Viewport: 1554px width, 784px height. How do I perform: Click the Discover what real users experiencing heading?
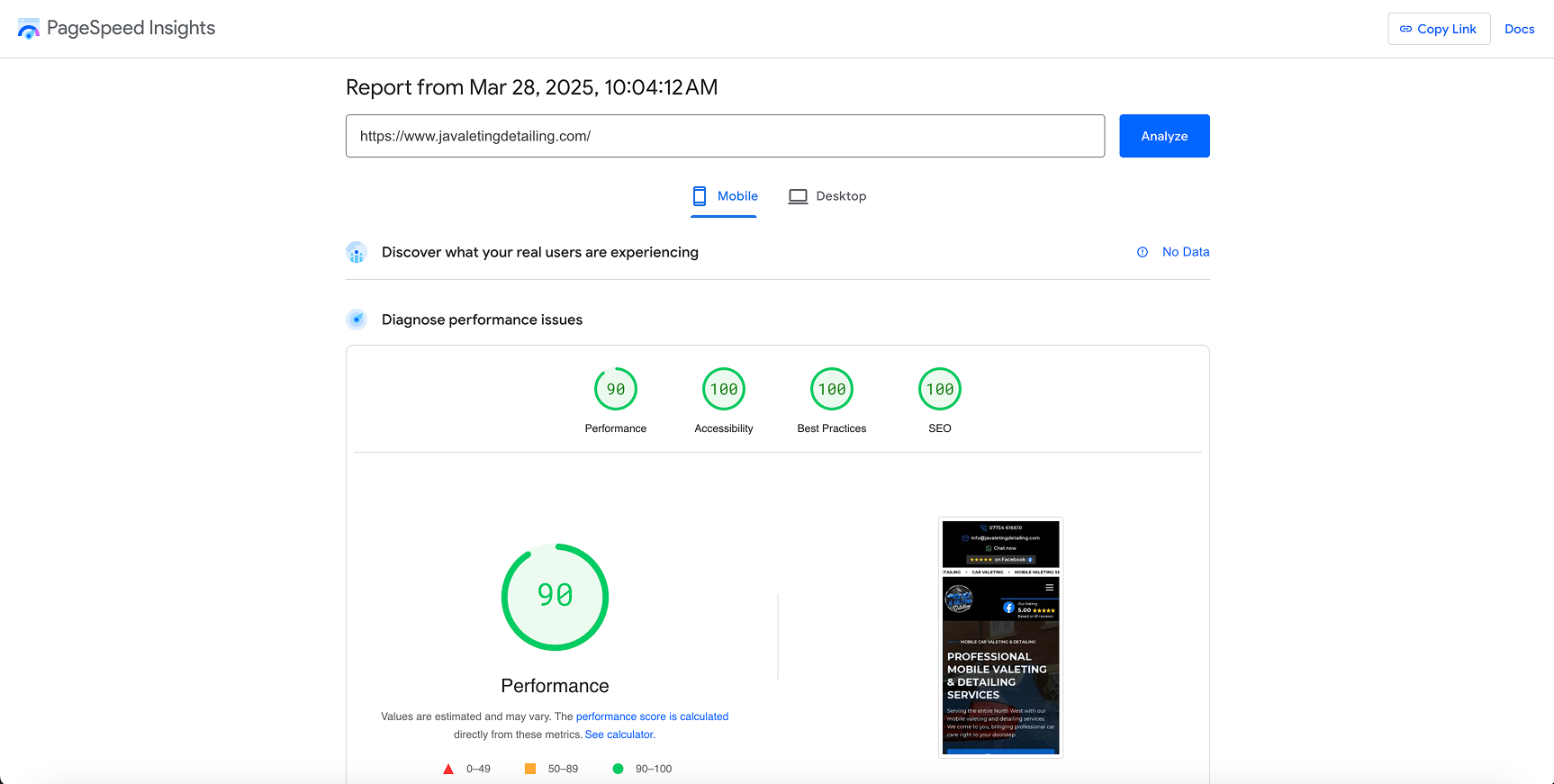(539, 252)
